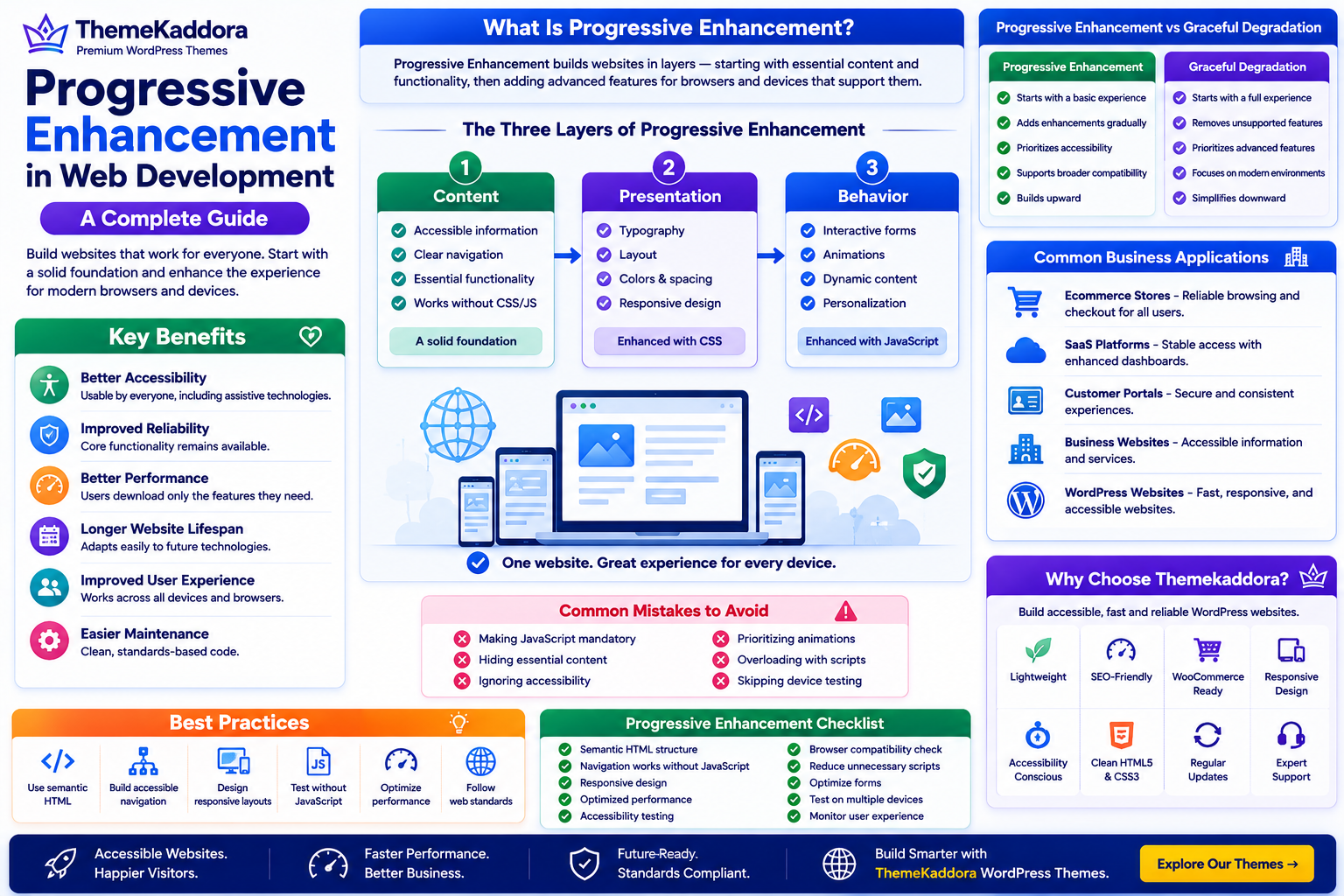This screenshot has width=1344, height=896.
Task: Click the lightbulb icon in Best Practices header
Action: [x=458, y=723]
